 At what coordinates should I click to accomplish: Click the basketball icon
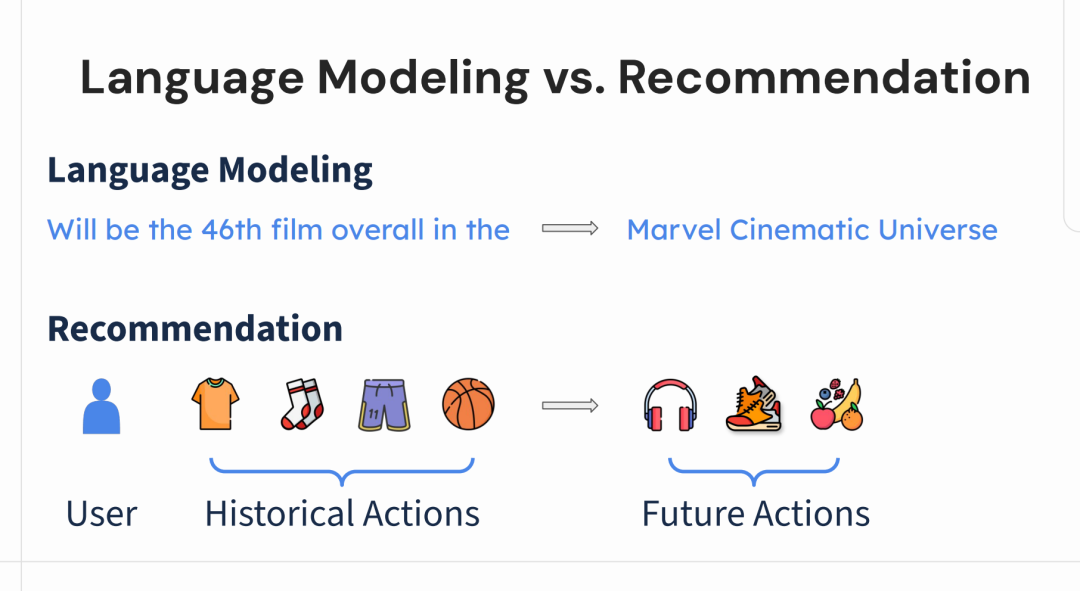[x=468, y=405]
